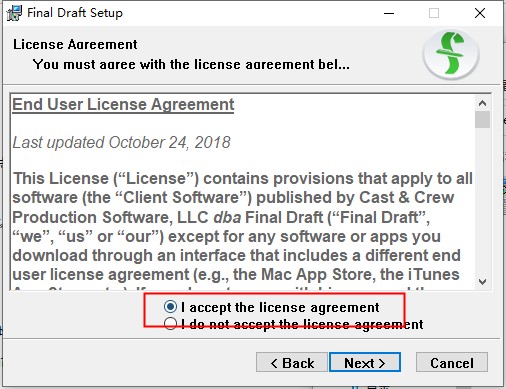Minimize the Final Draft Setup window
This screenshot has height=389, width=506.
389,13
